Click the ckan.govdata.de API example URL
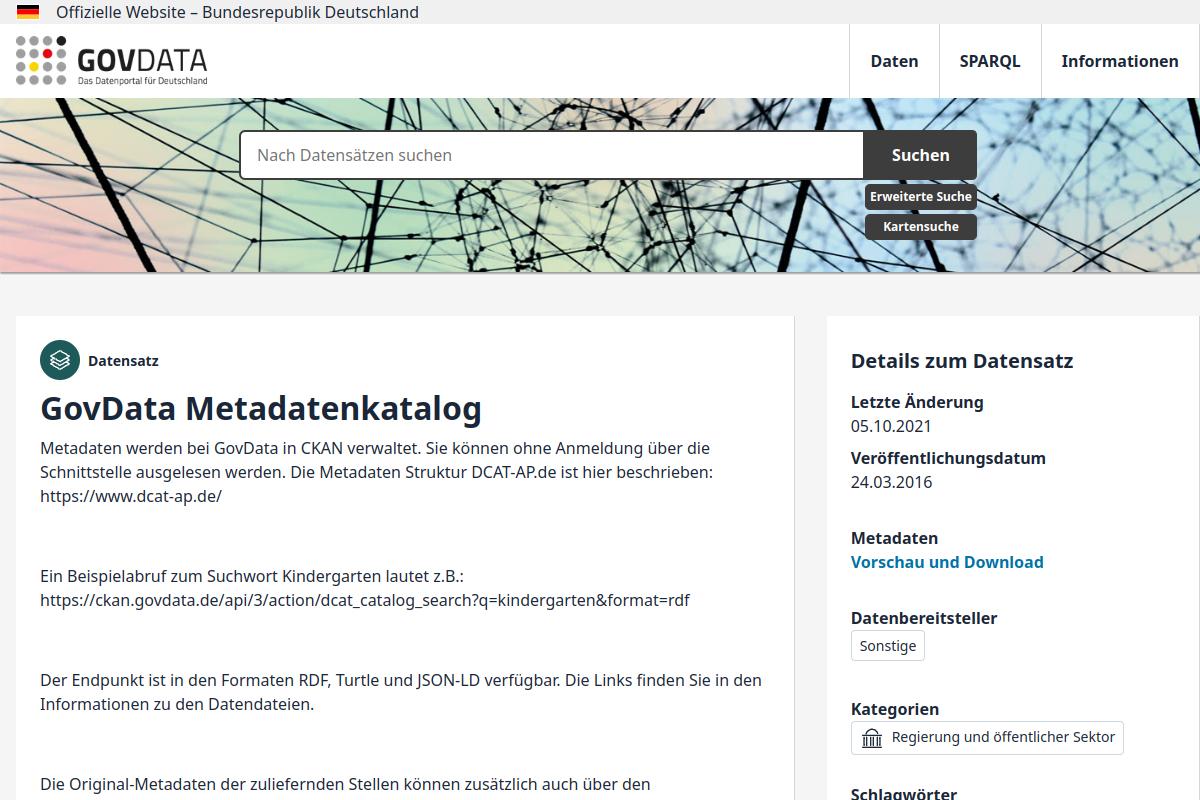The width and height of the screenshot is (1200, 800). [x=365, y=600]
